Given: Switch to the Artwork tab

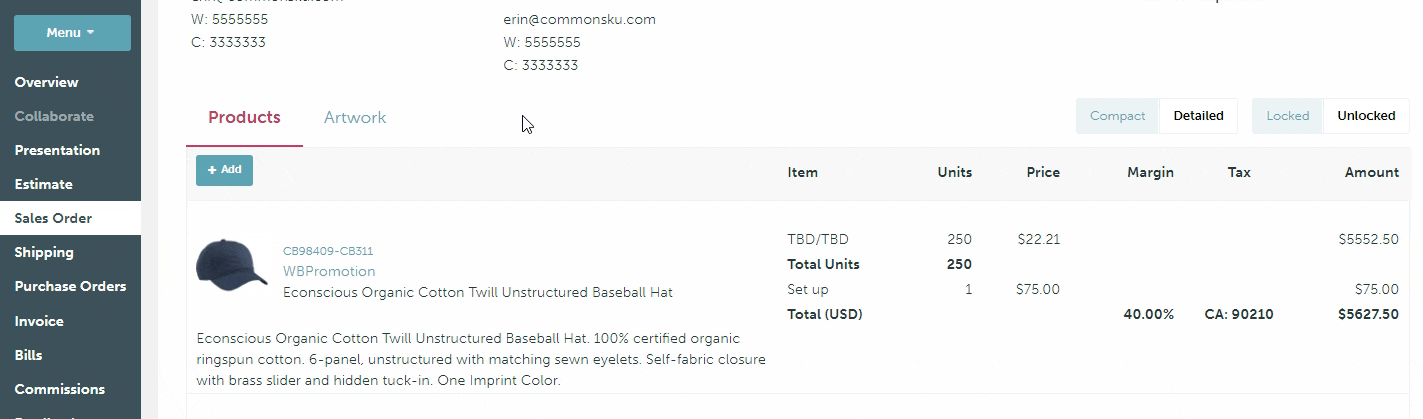Looking at the screenshot, I should click(x=355, y=117).
